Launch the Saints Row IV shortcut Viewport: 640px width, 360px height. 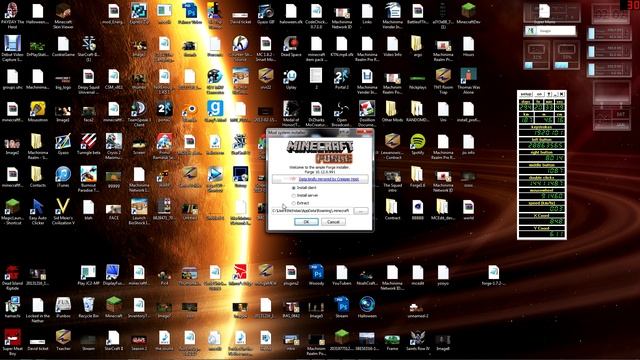tap(417, 340)
